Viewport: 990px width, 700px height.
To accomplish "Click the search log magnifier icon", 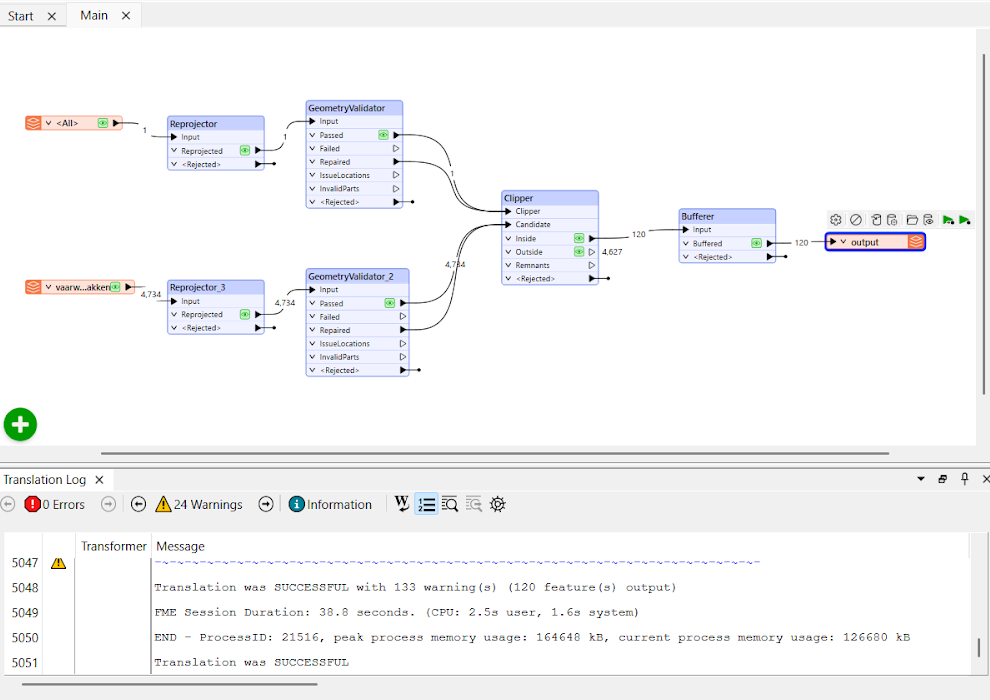I will 450,504.
